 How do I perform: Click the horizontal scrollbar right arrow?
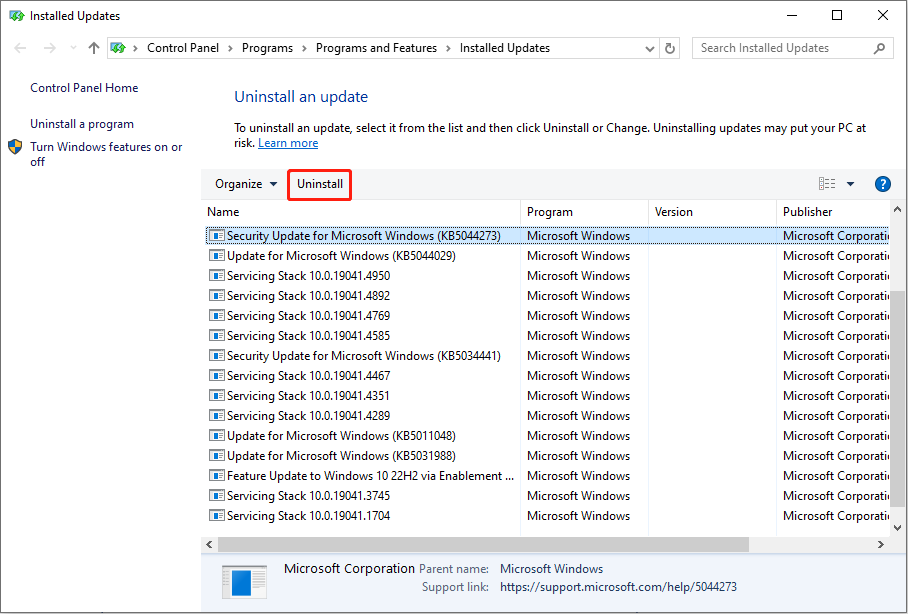(880, 544)
